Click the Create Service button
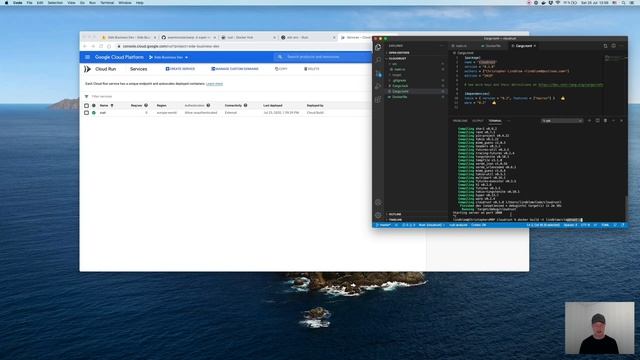The height and width of the screenshot is (360, 640). 180,69
